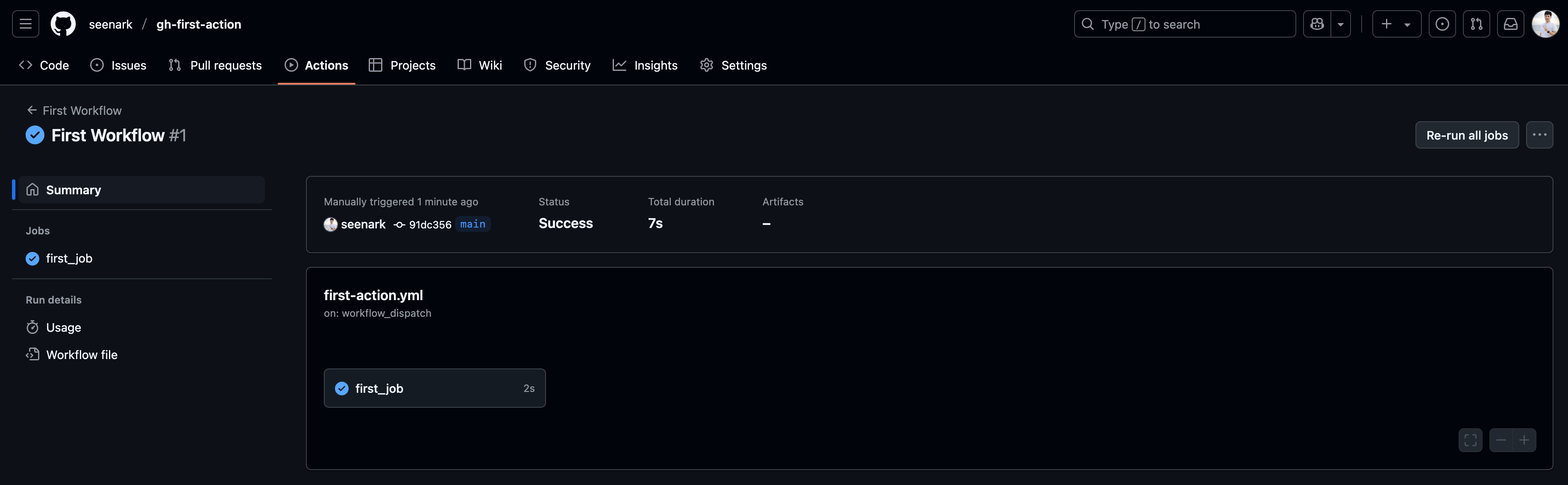Click the search input field
The height and width of the screenshot is (485, 1568).
pos(1184,24)
